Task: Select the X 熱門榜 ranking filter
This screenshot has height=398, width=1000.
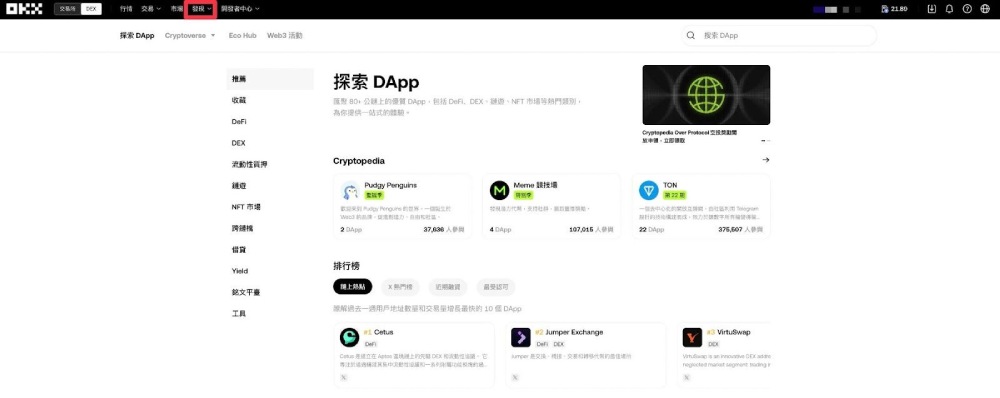Action: point(401,287)
